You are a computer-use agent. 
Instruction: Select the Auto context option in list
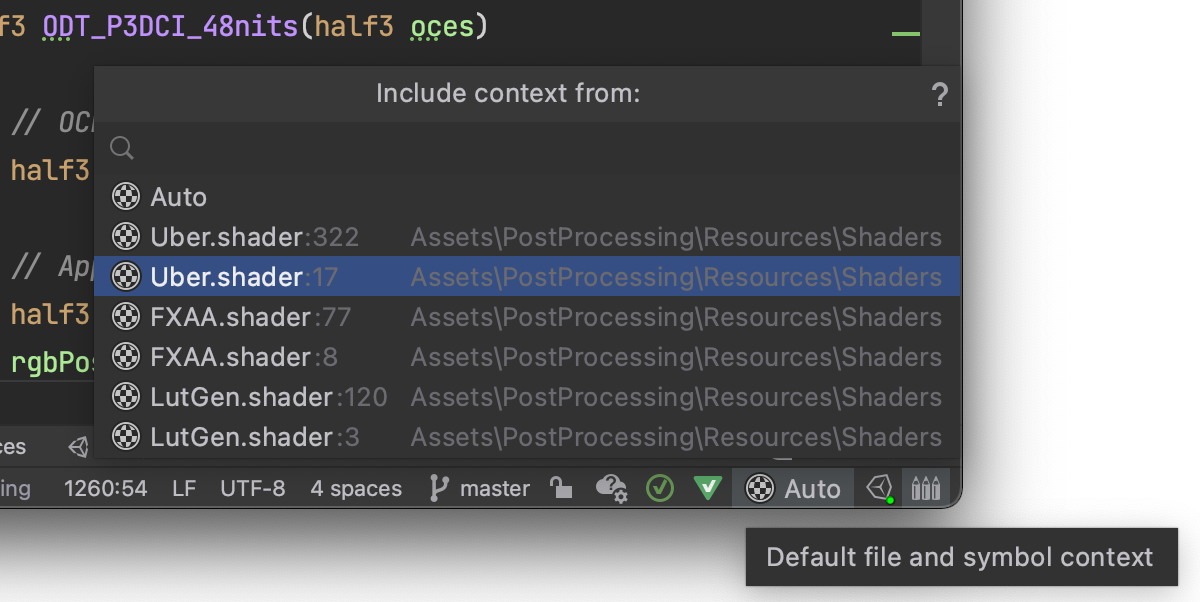(x=527, y=196)
